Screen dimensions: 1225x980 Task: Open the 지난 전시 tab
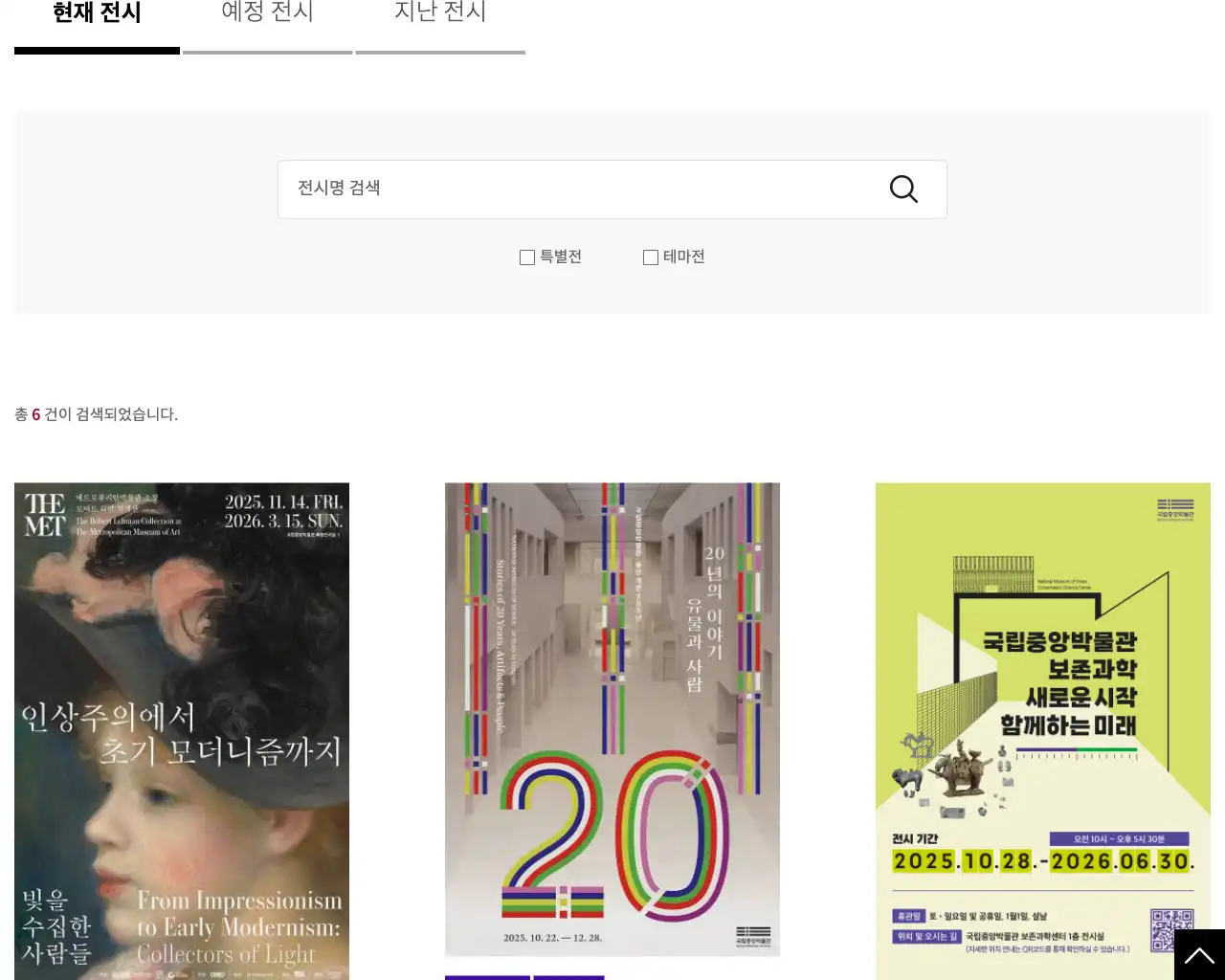(x=439, y=12)
